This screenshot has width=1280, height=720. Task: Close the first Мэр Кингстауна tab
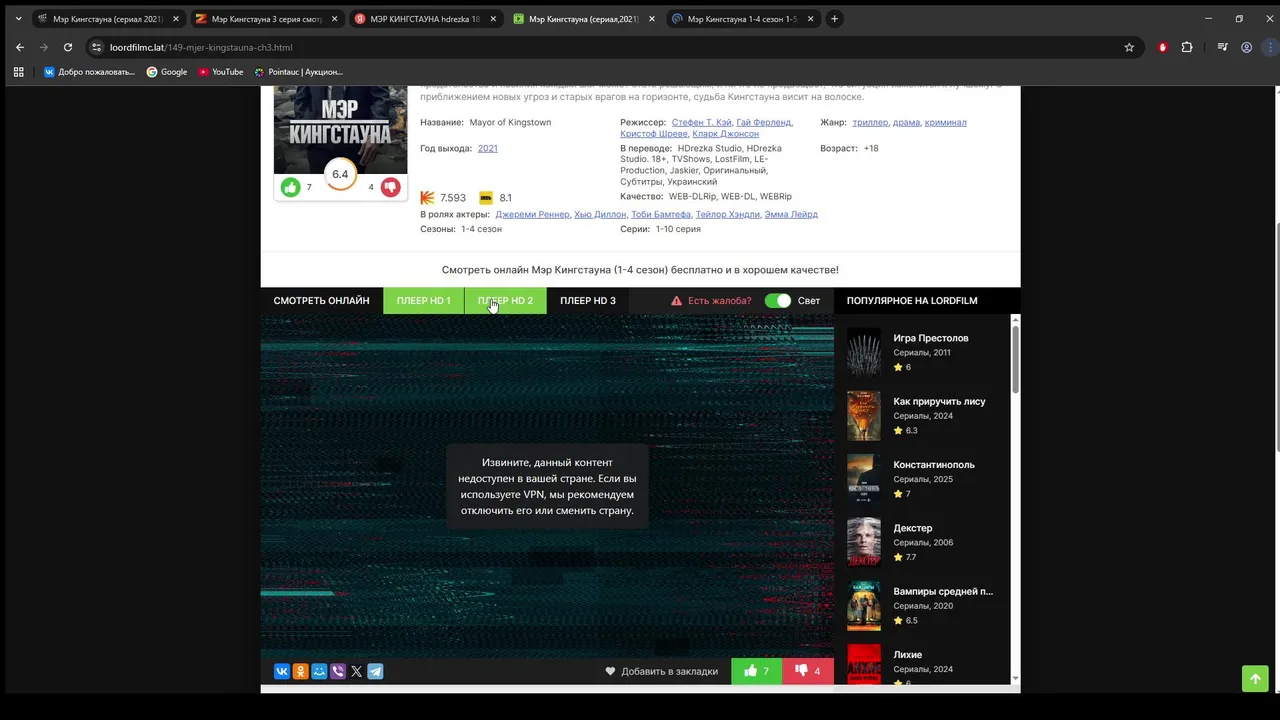pyautogui.click(x=176, y=18)
